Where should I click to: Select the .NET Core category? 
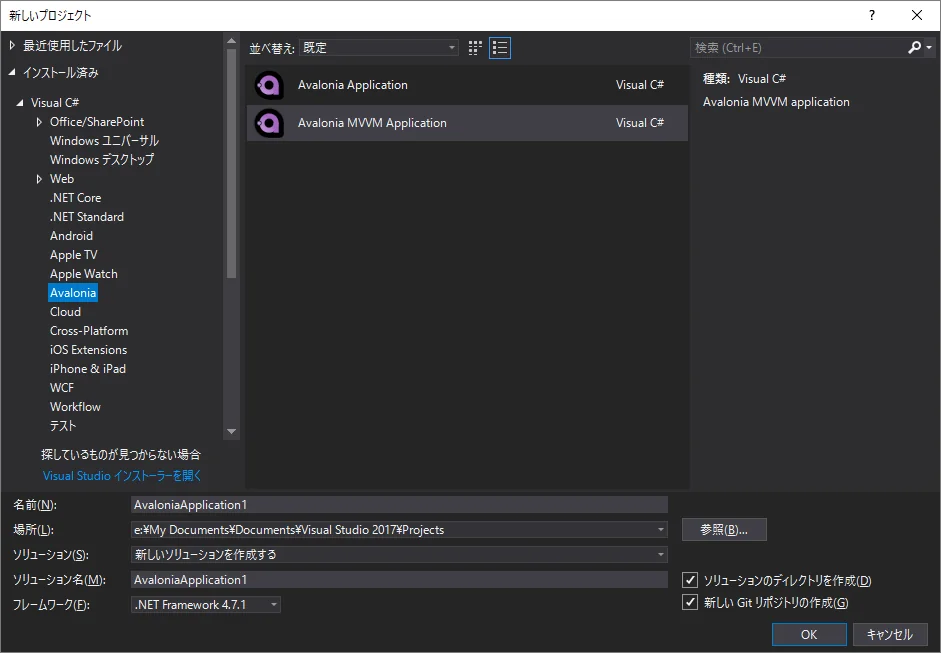click(75, 198)
